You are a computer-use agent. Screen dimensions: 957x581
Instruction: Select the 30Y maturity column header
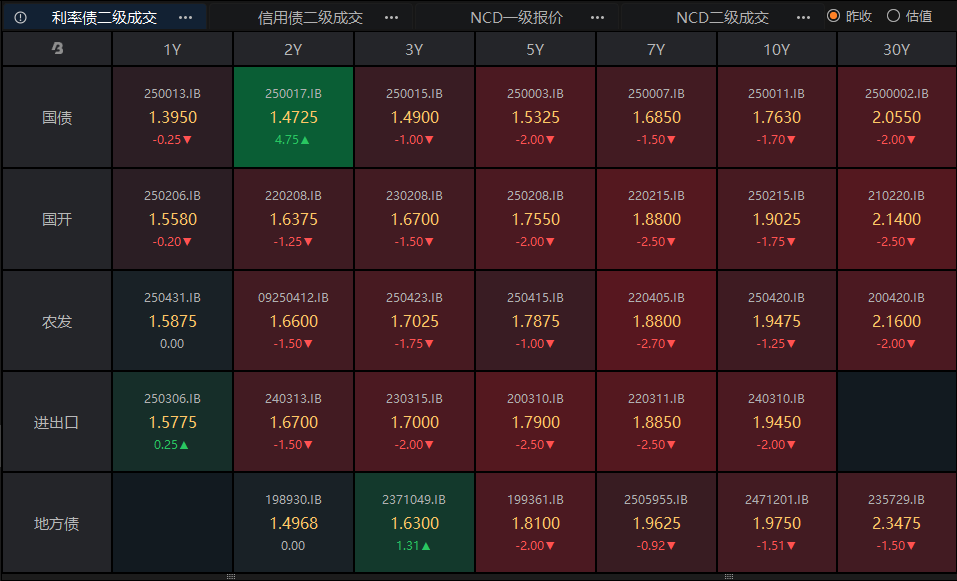[x=897, y=49]
